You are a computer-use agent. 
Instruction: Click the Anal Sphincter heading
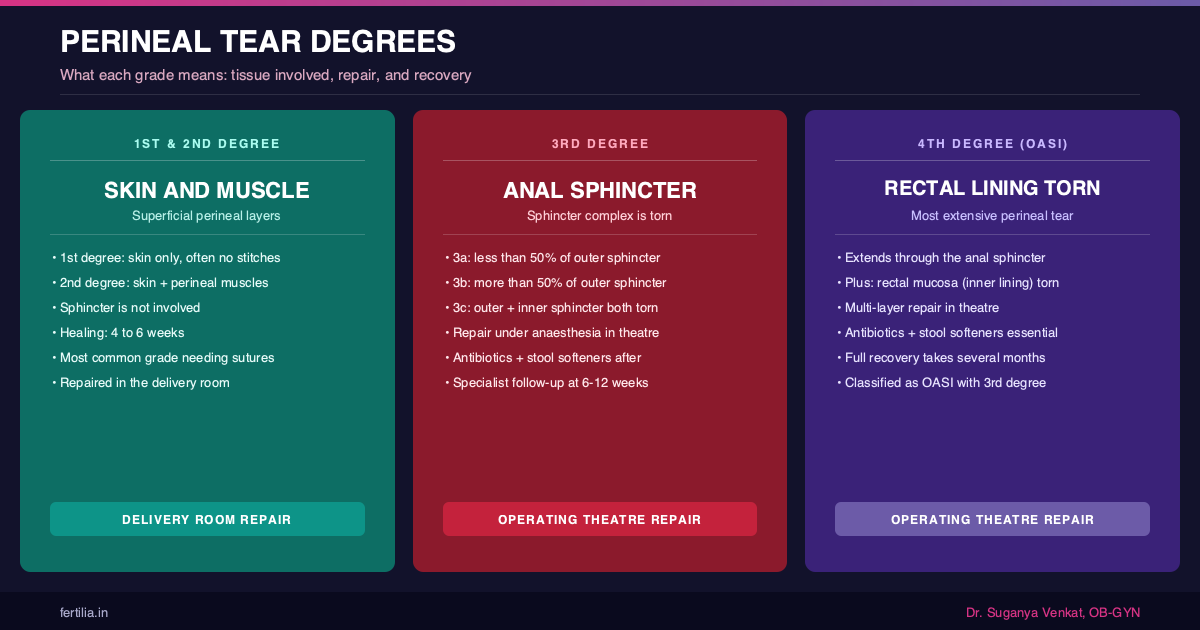click(600, 190)
